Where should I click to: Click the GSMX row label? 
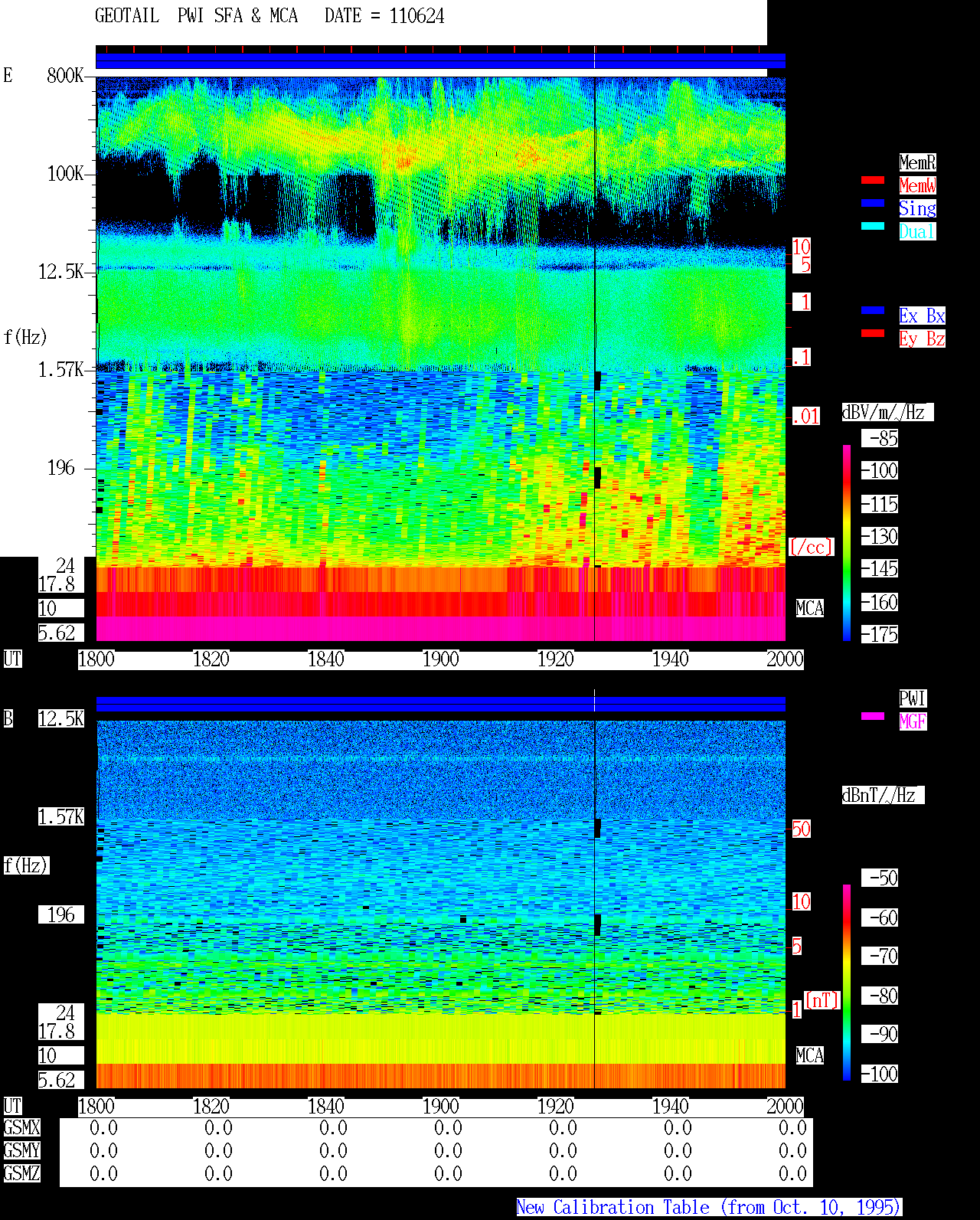(x=21, y=1127)
